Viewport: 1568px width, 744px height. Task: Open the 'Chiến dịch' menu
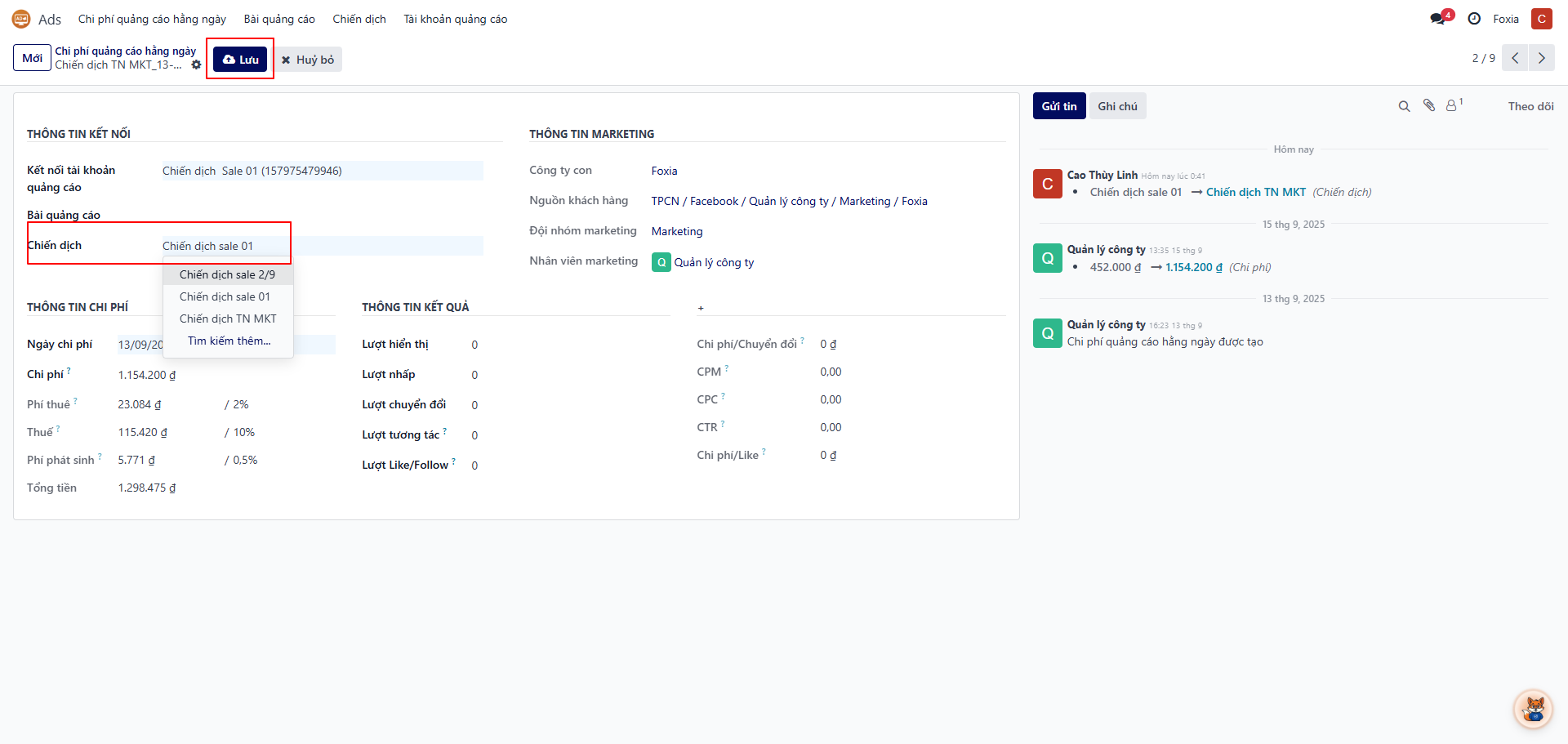[359, 19]
